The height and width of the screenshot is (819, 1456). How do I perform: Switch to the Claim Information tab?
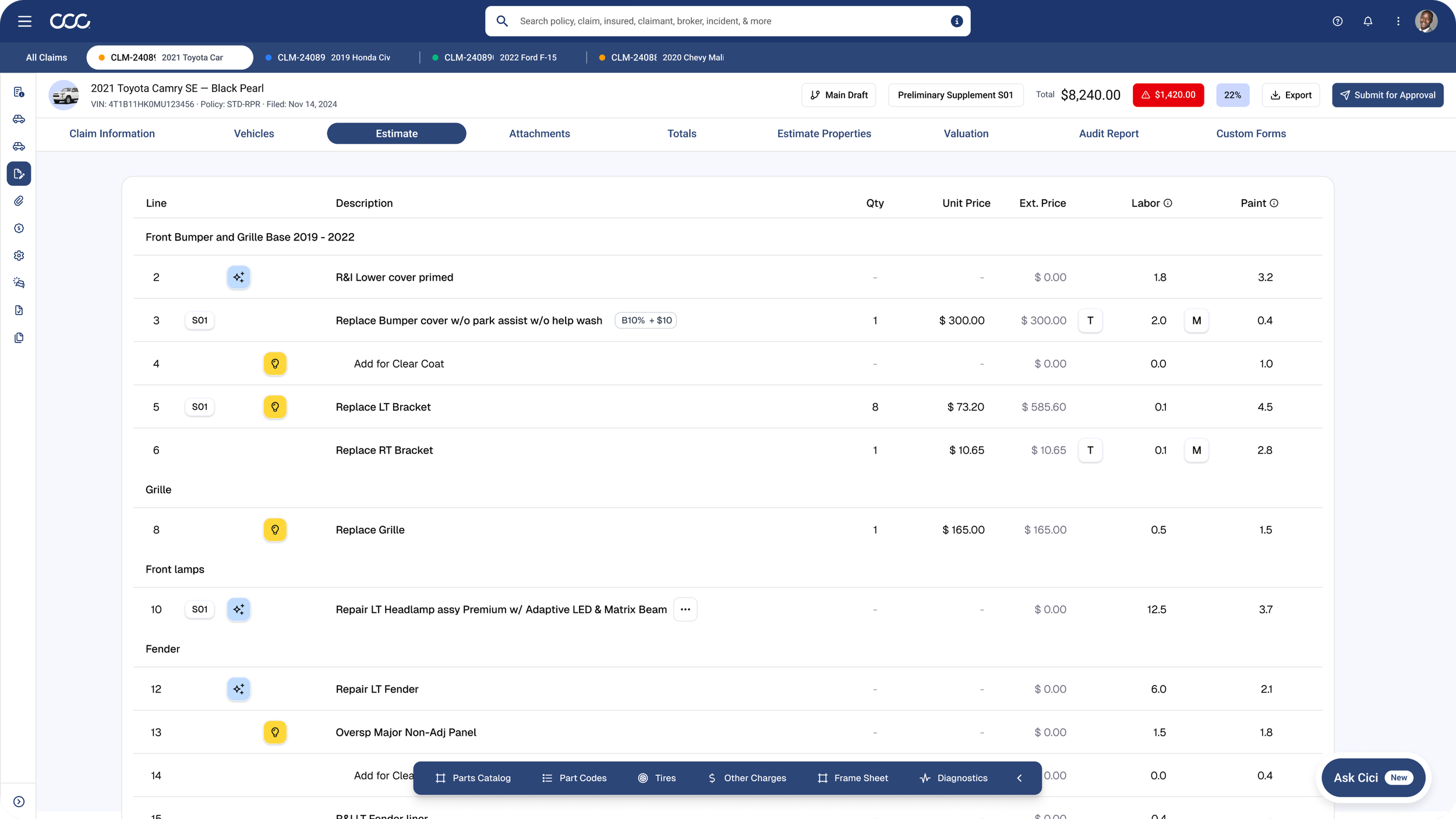(x=112, y=133)
